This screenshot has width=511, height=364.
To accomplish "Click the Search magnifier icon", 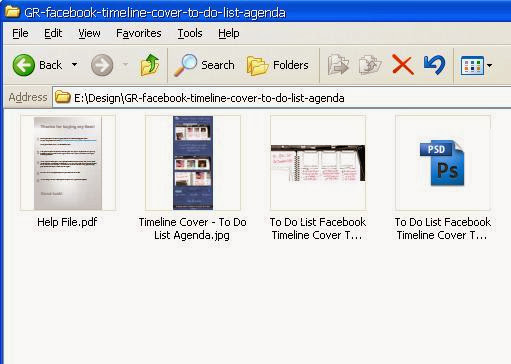I will tap(186, 65).
